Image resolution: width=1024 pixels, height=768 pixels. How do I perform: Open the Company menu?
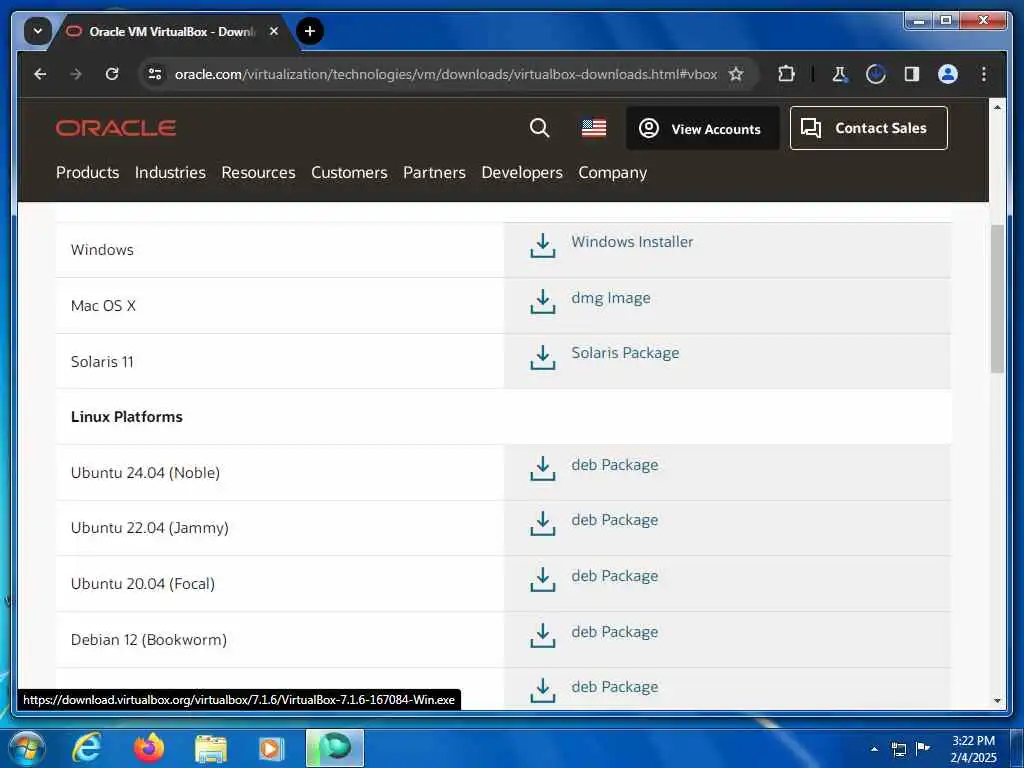point(613,172)
